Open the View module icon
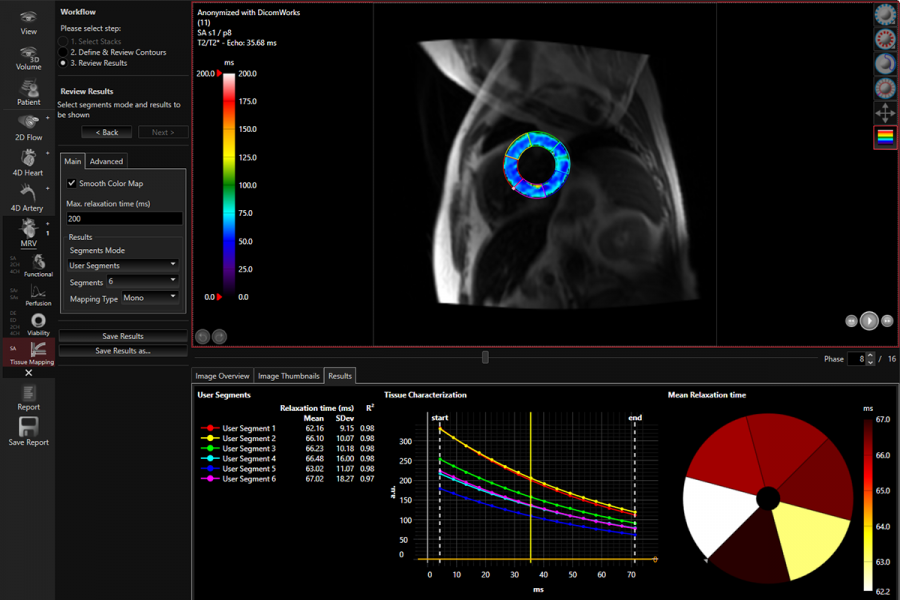Screen dimensions: 900x600 [28, 20]
